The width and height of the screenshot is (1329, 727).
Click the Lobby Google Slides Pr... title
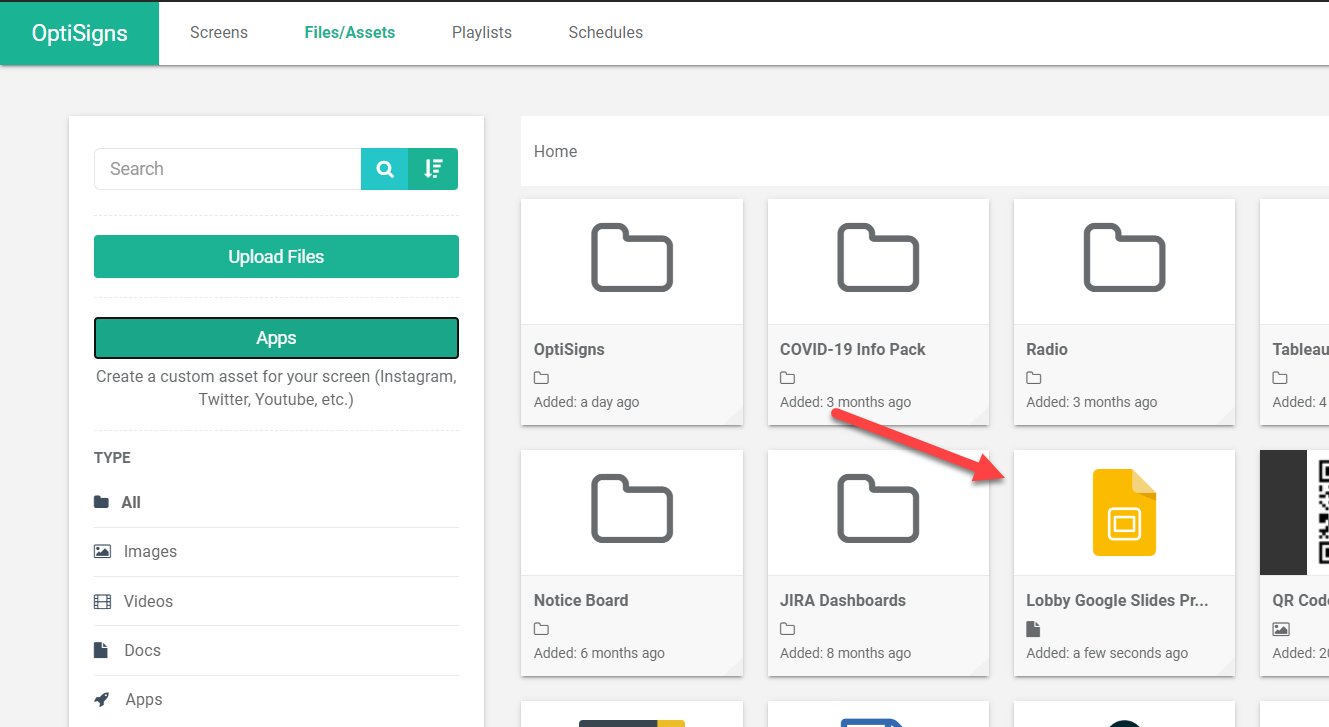point(1118,600)
